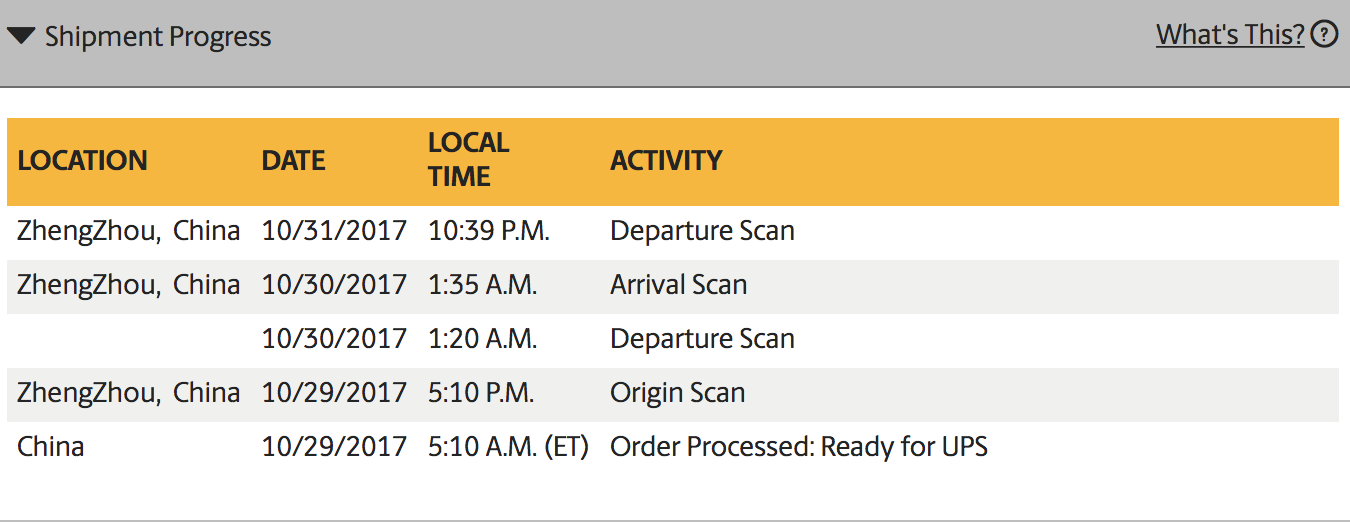Screen dimensions: 1350x522
Task: Collapse the Shipment Progress triangle
Action: (21, 37)
